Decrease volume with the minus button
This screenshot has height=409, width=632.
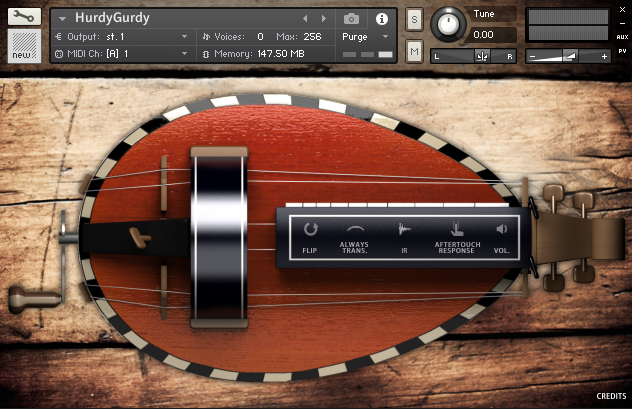[x=532, y=56]
